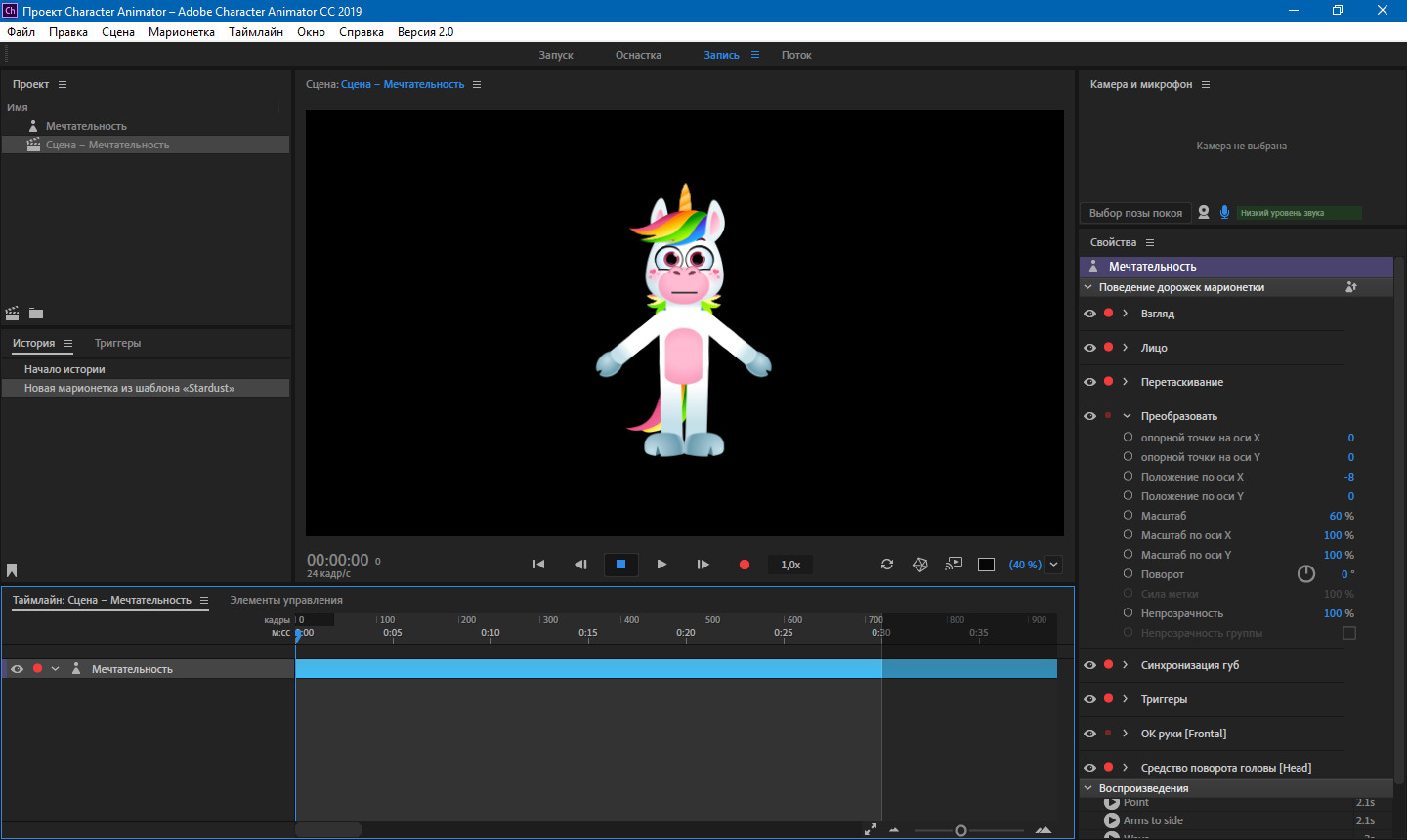The image size is (1407, 840).
Task: Toggle the webcam input icon
Action: [x=1204, y=212]
